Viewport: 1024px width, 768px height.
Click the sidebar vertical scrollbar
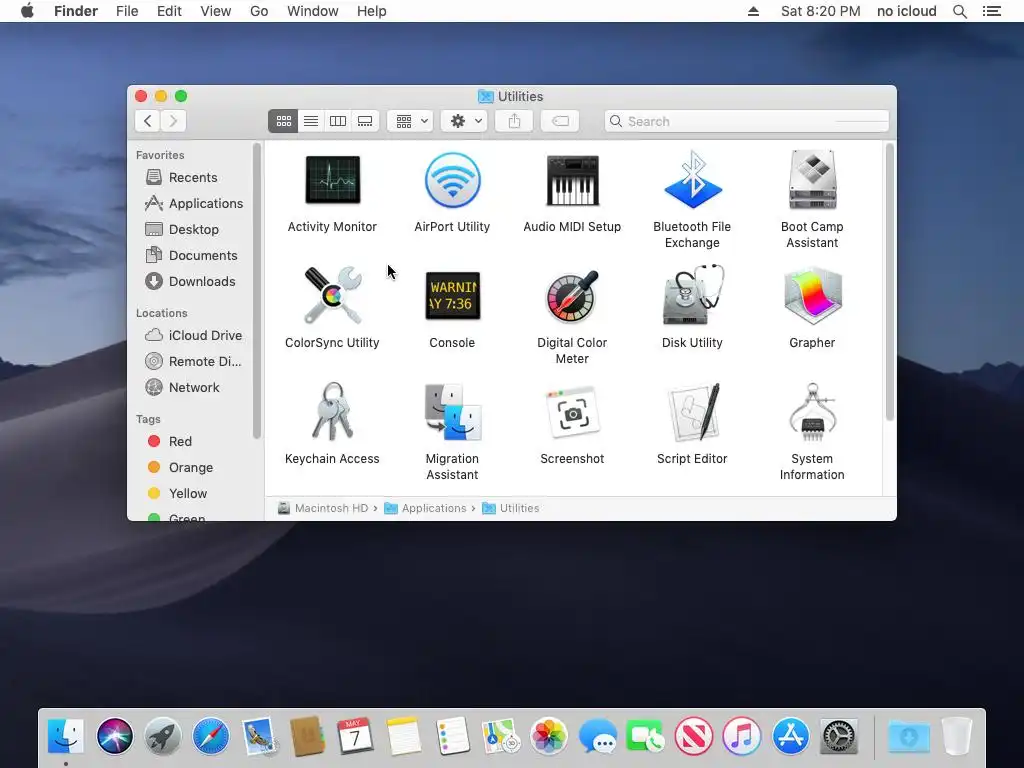tap(257, 291)
